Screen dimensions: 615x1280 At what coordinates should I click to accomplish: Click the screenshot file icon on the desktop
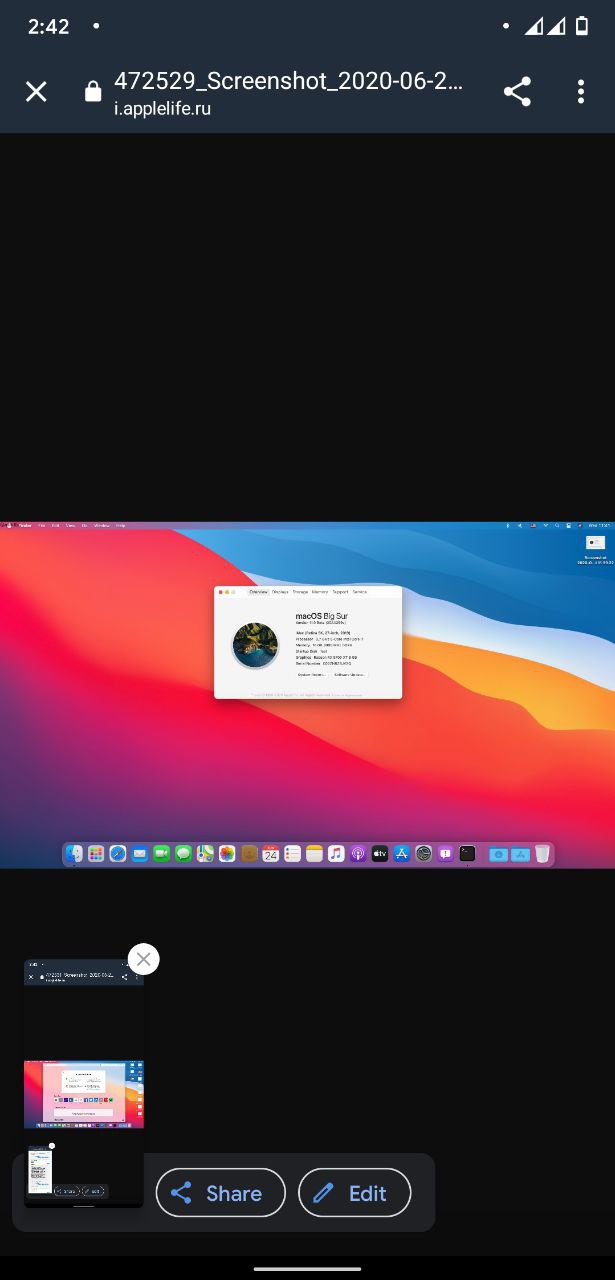pos(595,542)
